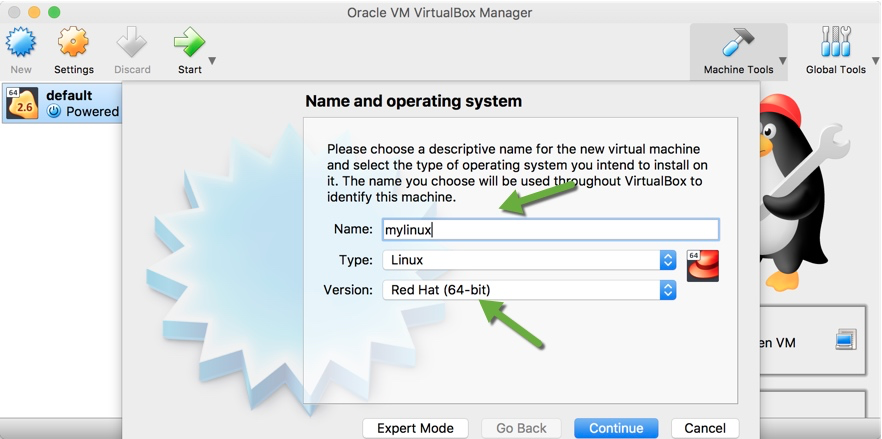The width and height of the screenshot is (882, 439).
Task: Open the Version dropdown showing Red Hat
Action: click(529, 290)
